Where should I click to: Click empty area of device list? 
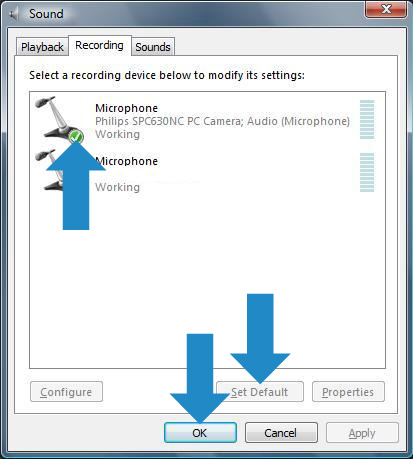pyautogui.click(x=207, y=280)
